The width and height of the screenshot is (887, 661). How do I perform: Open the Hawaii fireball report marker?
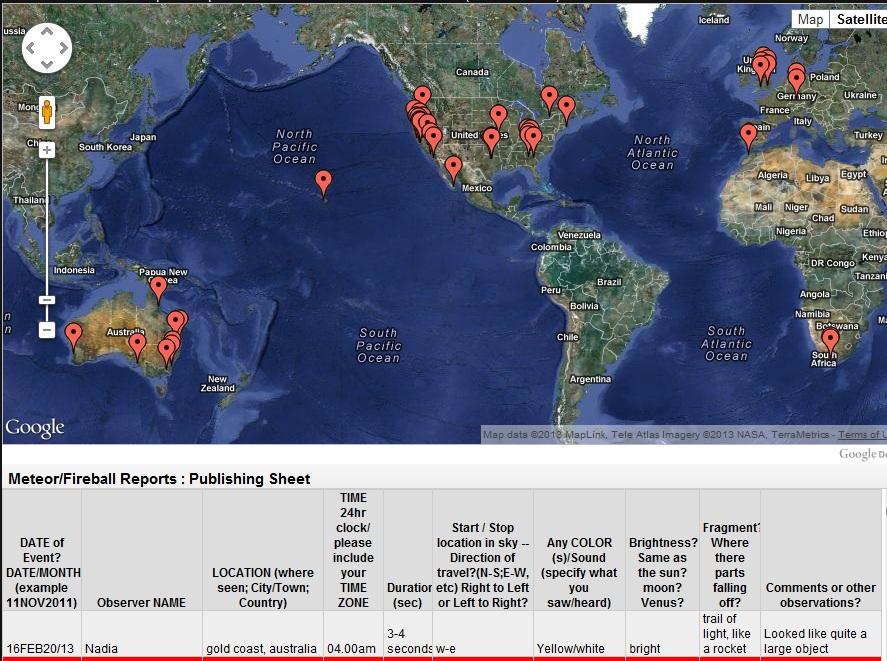pyautogui.click(x=323, y=182)
